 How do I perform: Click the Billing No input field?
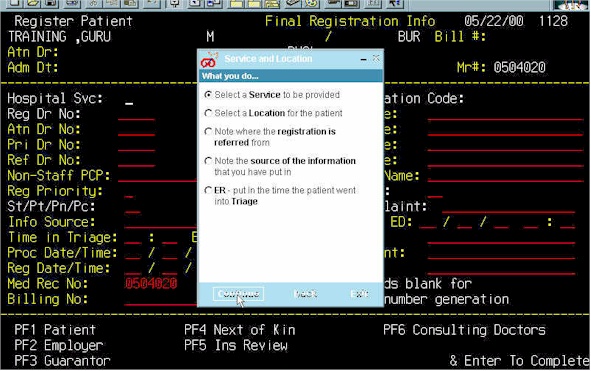(161, 300)
